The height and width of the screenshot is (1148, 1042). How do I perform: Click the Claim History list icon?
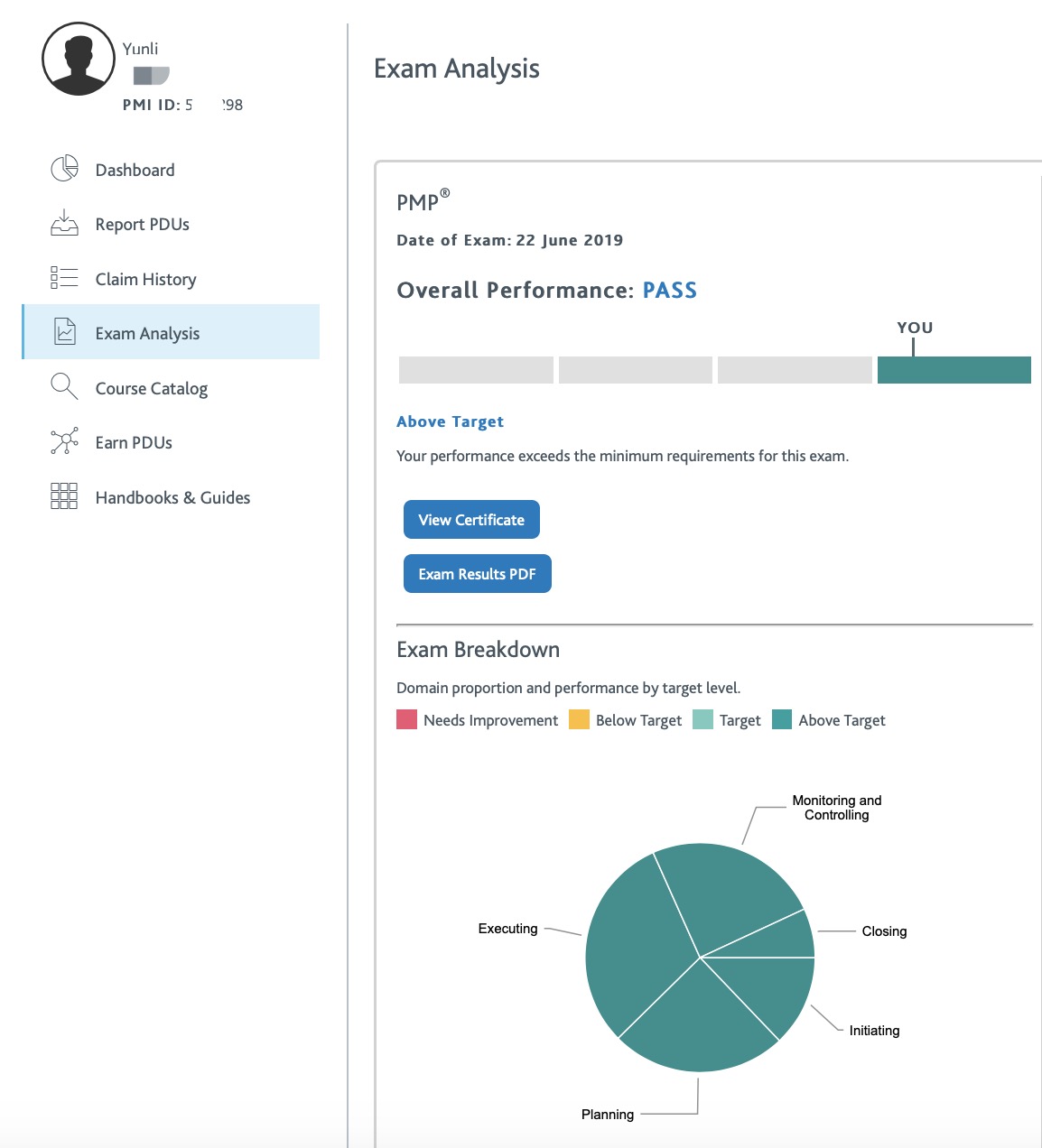tap(64, 278)
